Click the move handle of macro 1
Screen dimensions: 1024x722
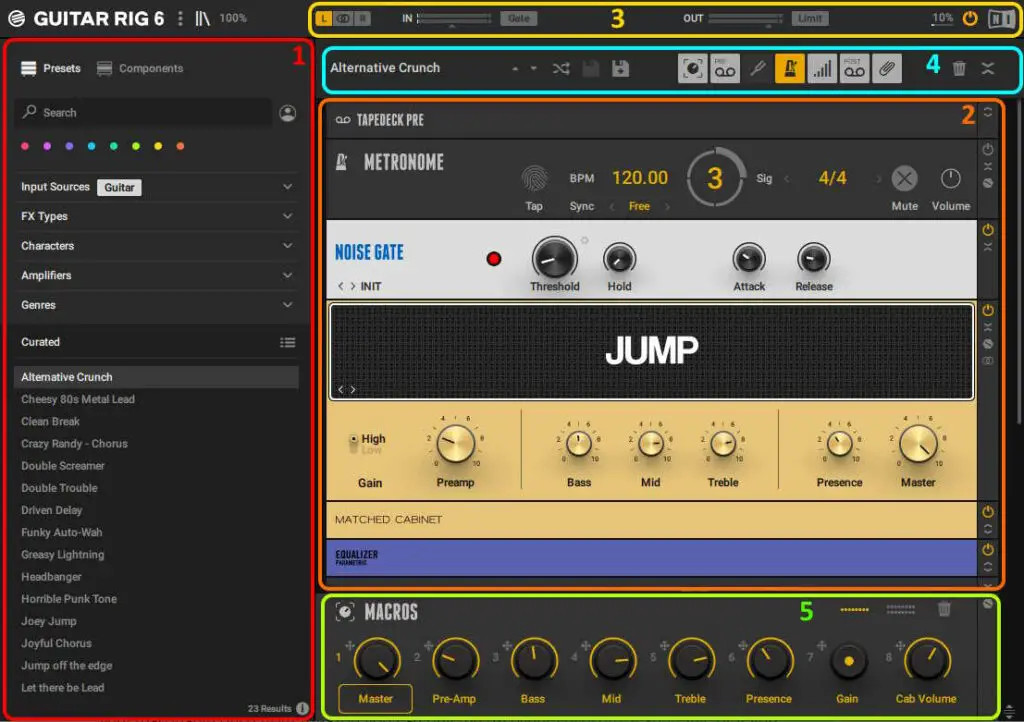click(x=350, y=646)
